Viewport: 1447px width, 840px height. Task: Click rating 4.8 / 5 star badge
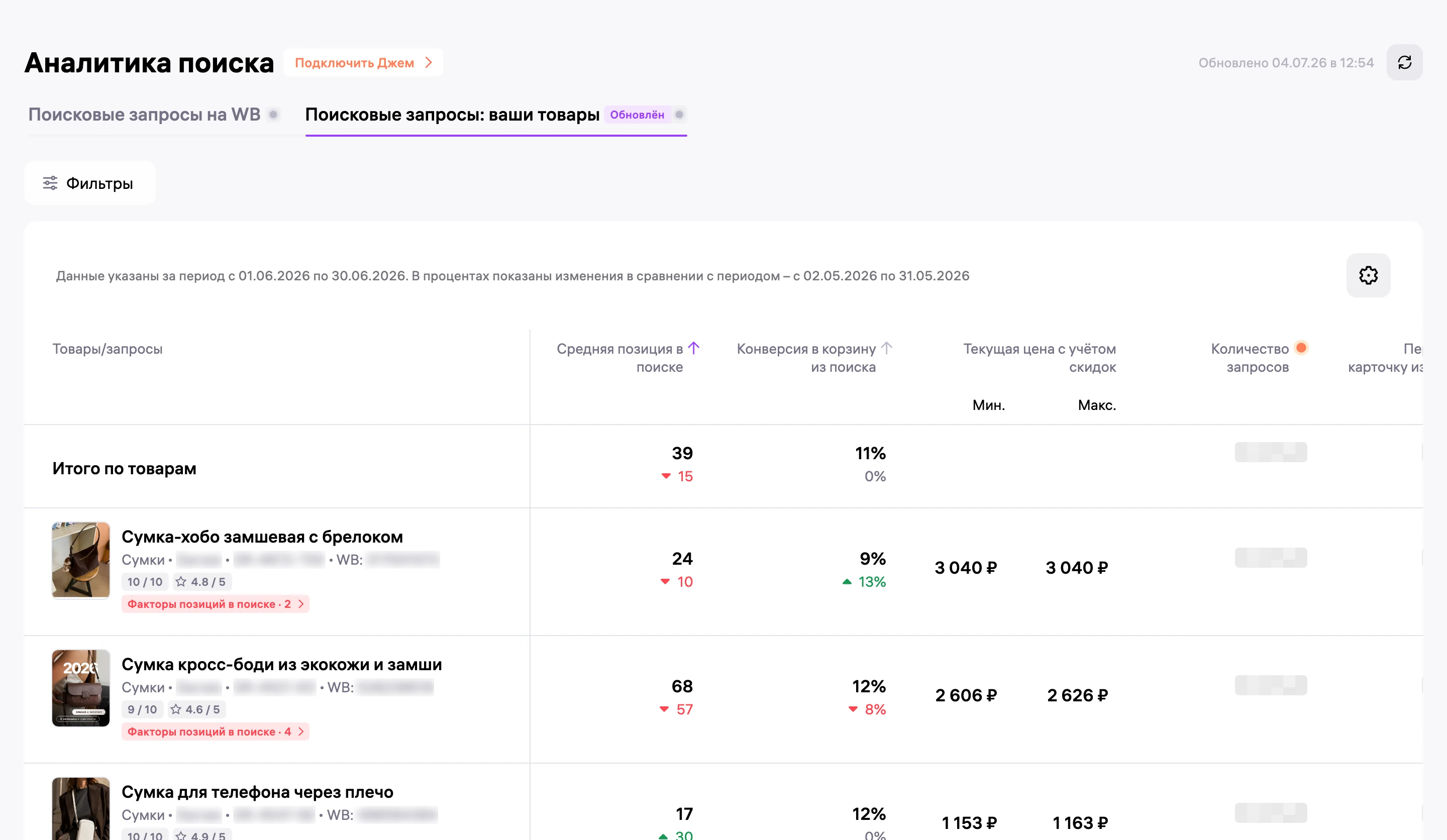(202, 582)
